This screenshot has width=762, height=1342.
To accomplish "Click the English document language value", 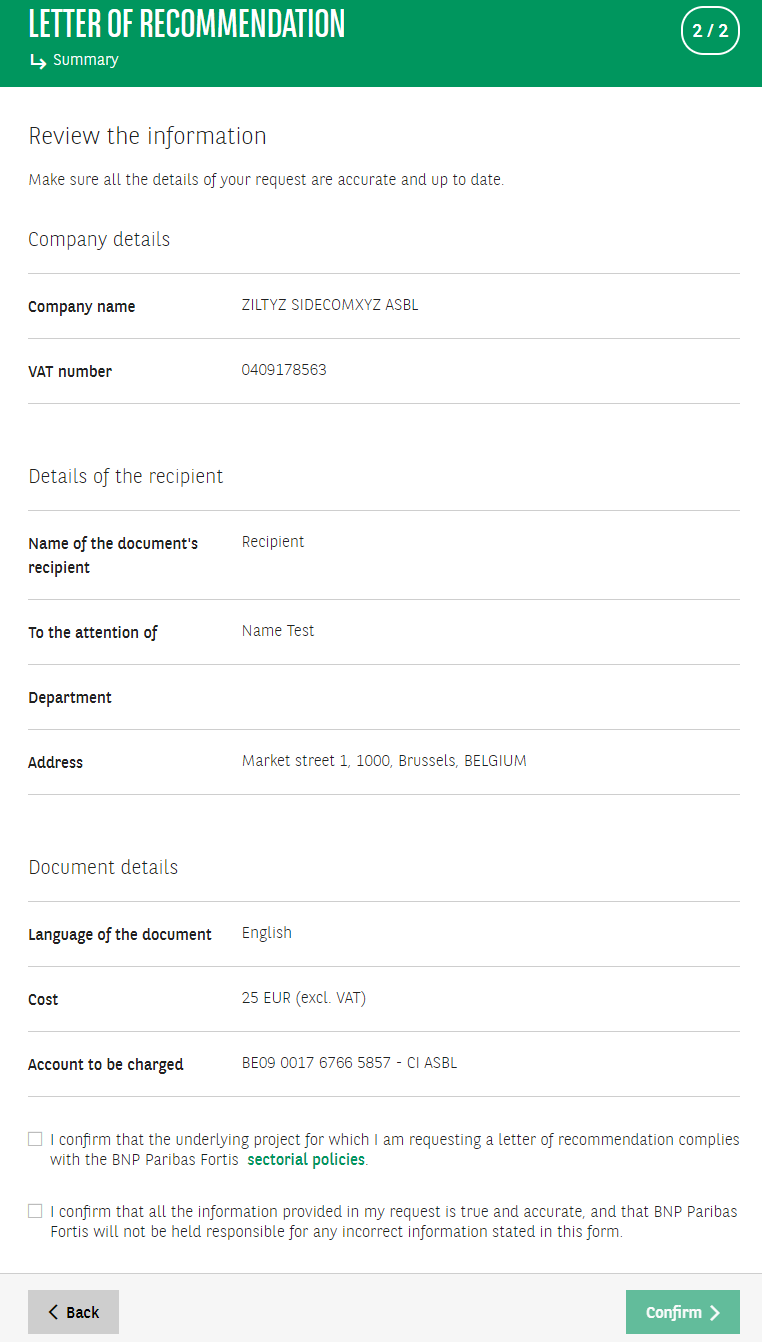I will 267,933.
